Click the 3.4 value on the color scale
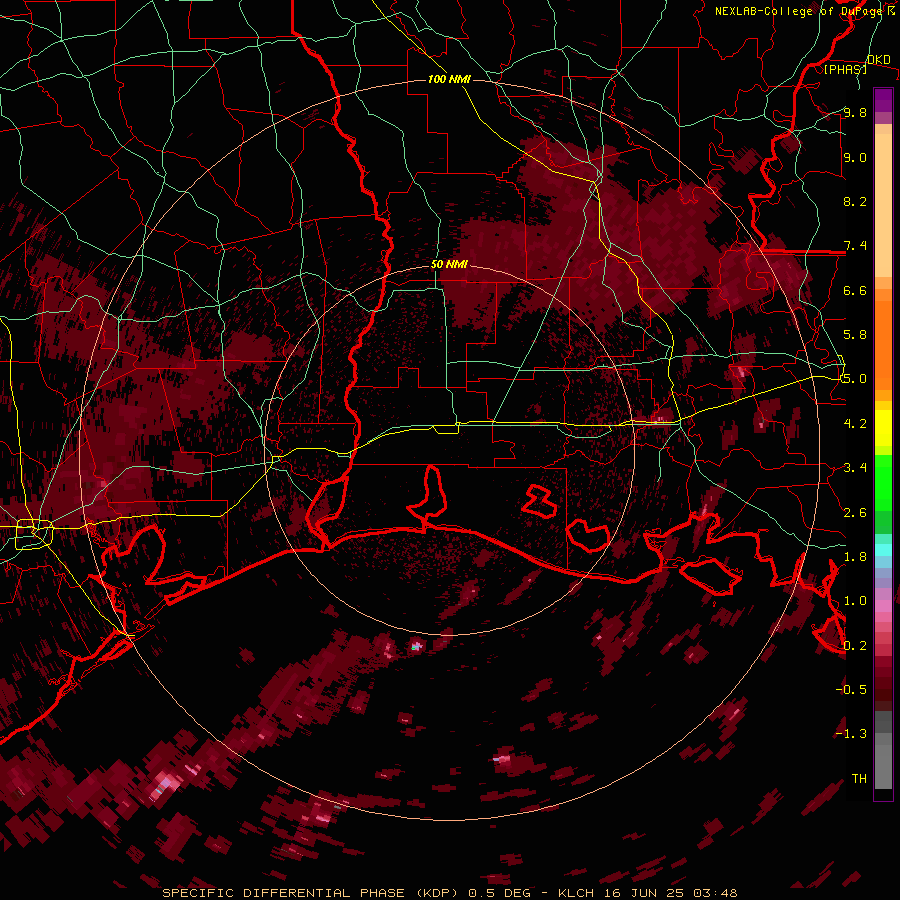The height and width of the screenshot is (900, 900). (x=855, y=468)
